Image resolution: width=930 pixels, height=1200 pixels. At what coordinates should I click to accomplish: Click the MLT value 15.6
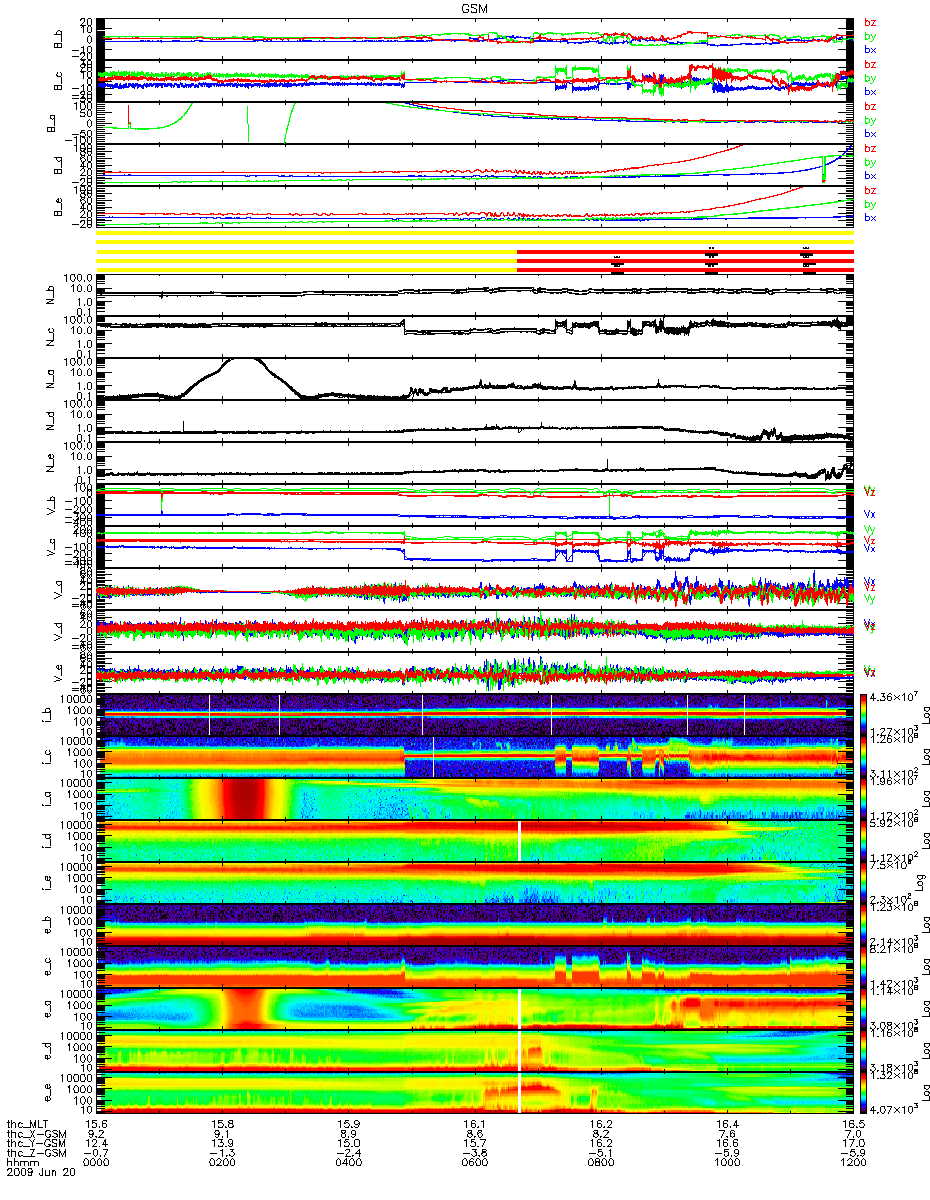(x=95, y=1123)
